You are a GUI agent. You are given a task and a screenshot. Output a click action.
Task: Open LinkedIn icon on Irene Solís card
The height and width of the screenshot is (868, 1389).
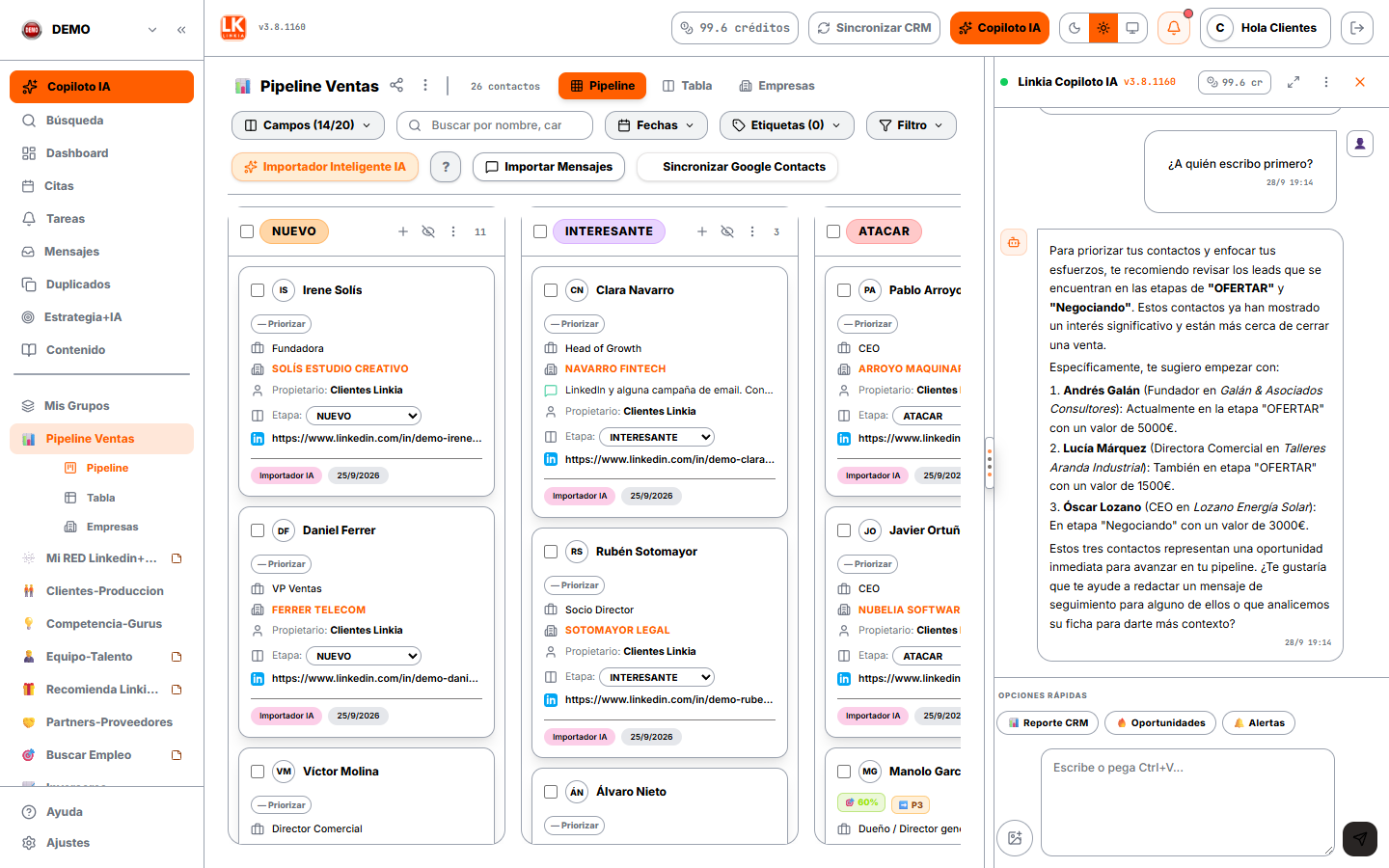(x=258, y=438)
